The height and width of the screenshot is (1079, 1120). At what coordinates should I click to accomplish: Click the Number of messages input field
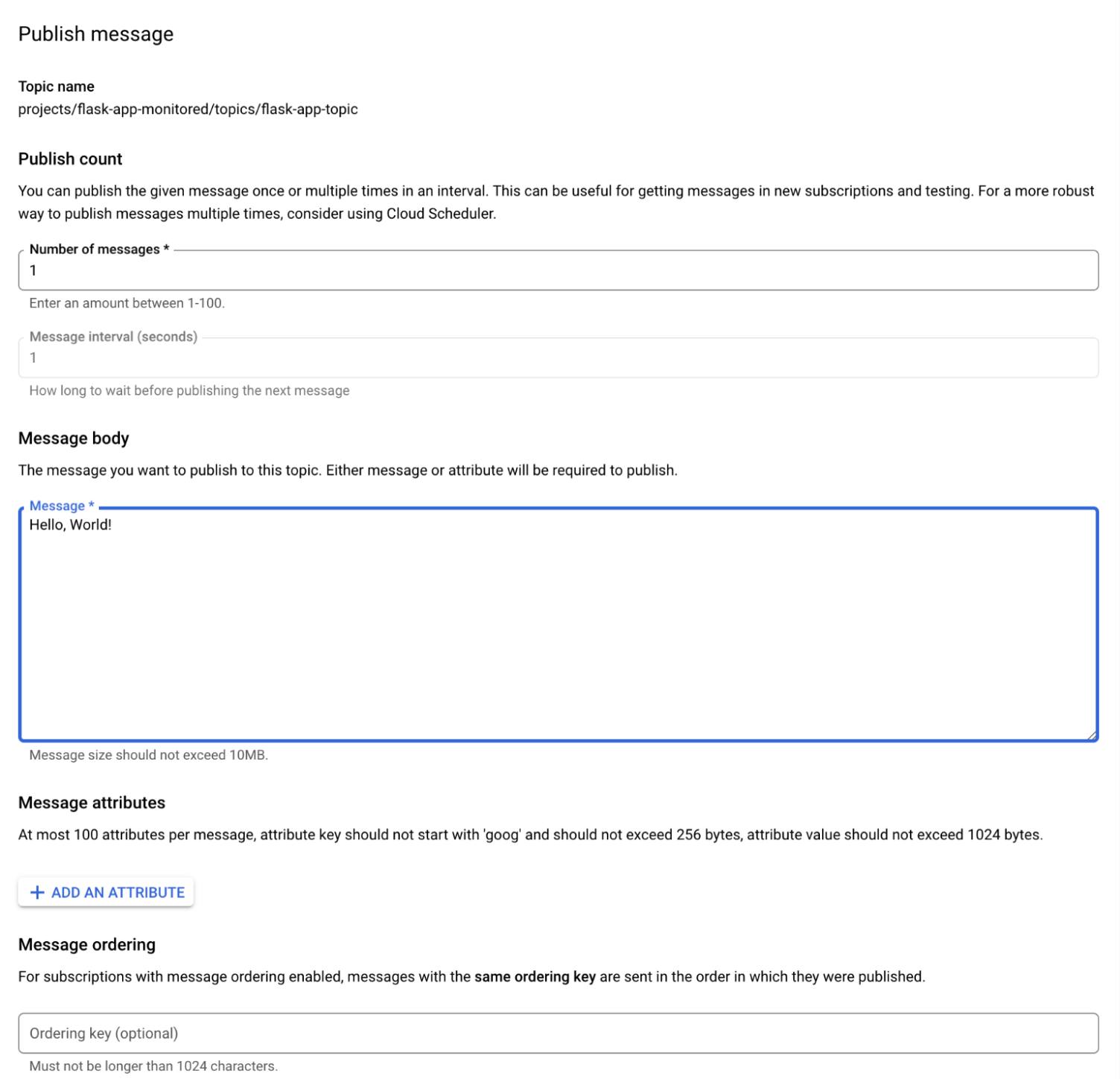click(x=559, y=270)
